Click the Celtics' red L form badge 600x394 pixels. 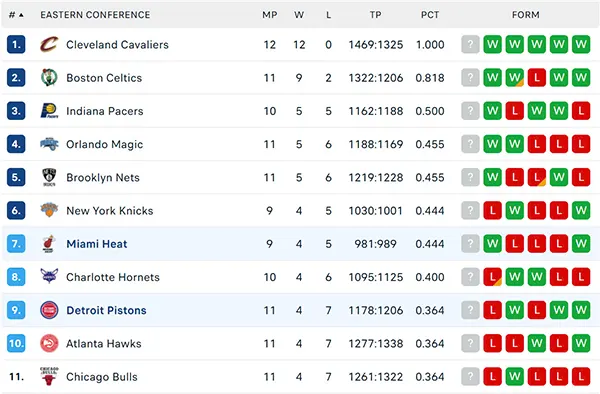click(x=537, y=78)
